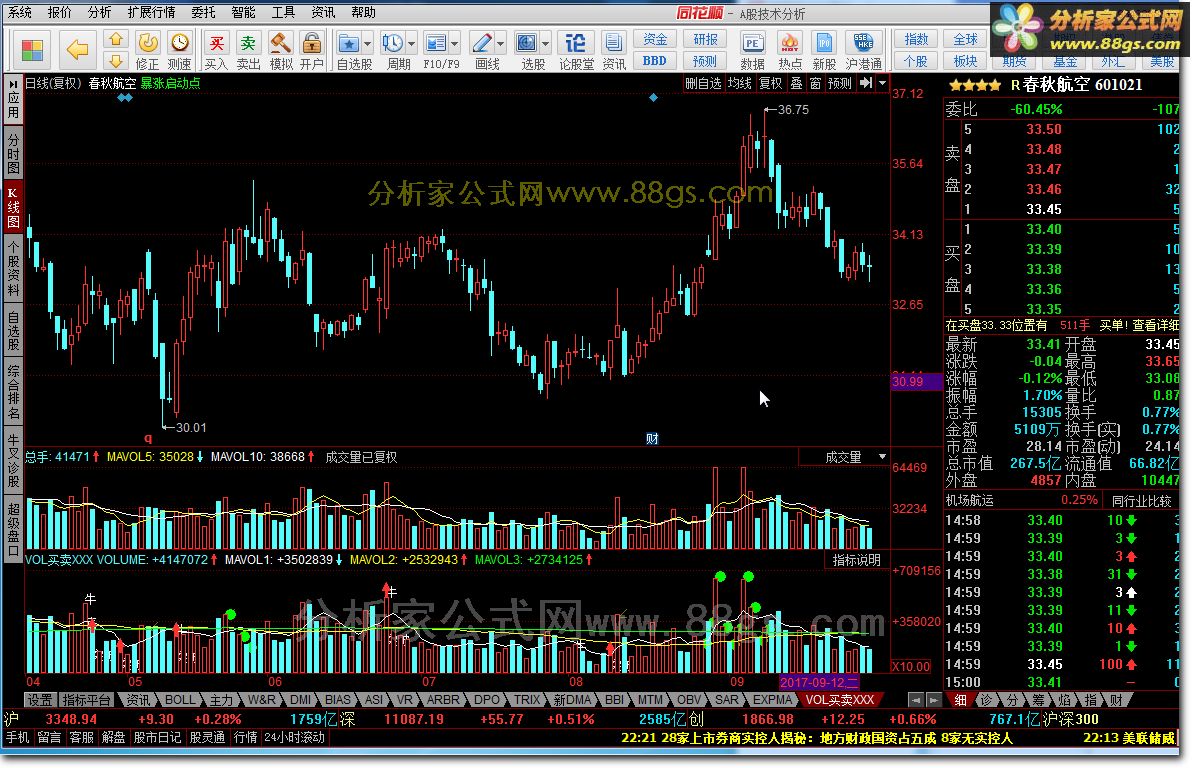
Task: Click the jump-to-end arrow icon in chart header
Action: click(x=866, y=83)
